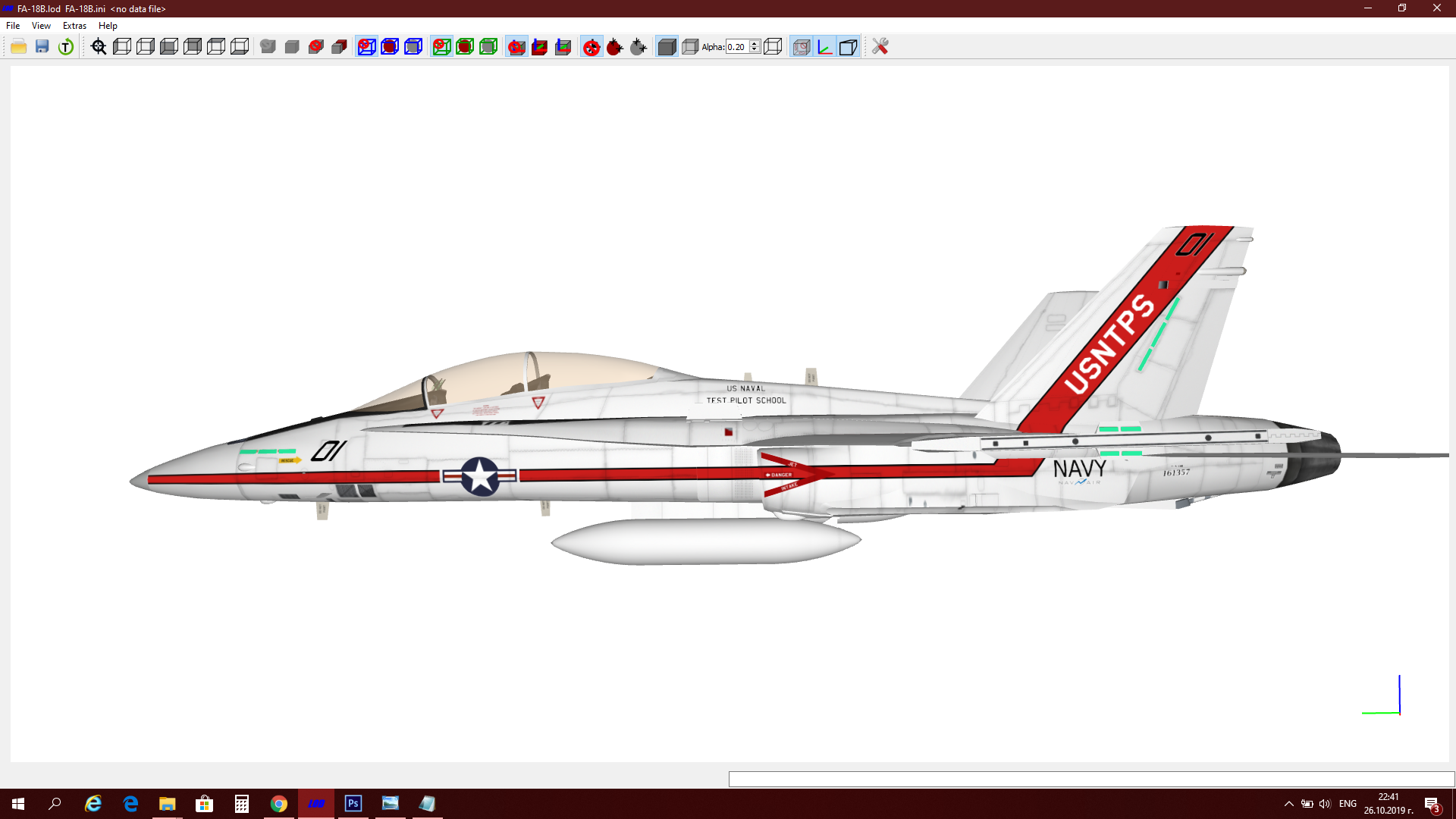This screenshot has width=1456, height=819.
Task: Click the Alpha value input field
Action: [x=738, y=47]
